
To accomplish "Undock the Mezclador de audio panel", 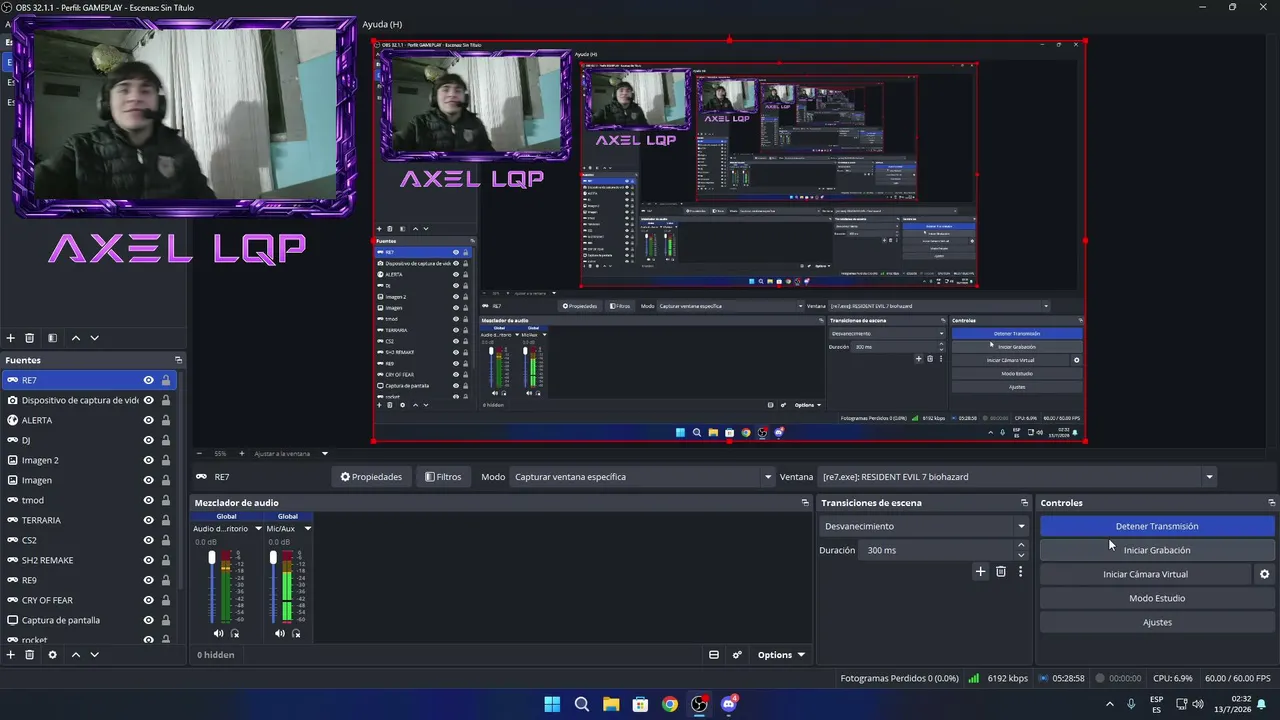I will [x=805, y=503].
